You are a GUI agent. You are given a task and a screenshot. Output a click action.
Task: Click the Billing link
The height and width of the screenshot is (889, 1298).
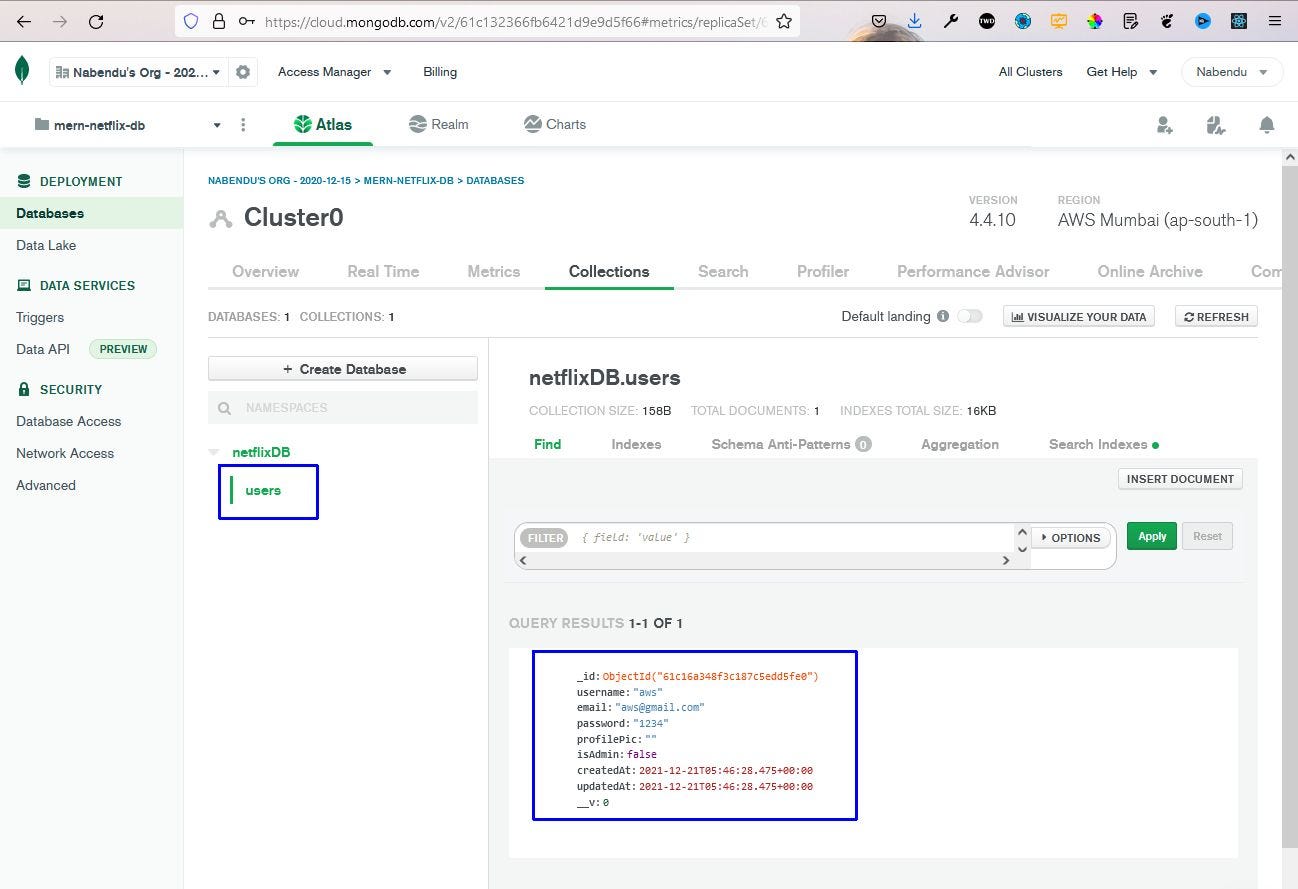440,72
